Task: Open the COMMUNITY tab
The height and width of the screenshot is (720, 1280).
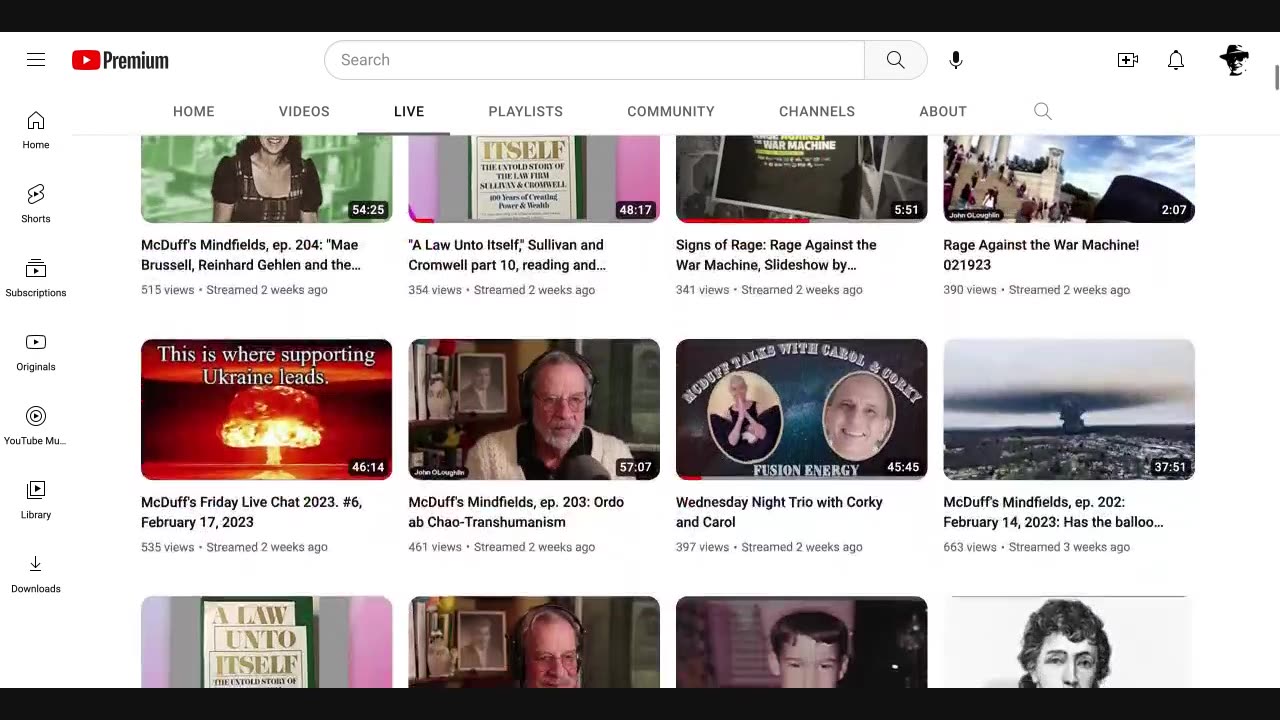Action: pyautogui.click(x=671, y=111)
